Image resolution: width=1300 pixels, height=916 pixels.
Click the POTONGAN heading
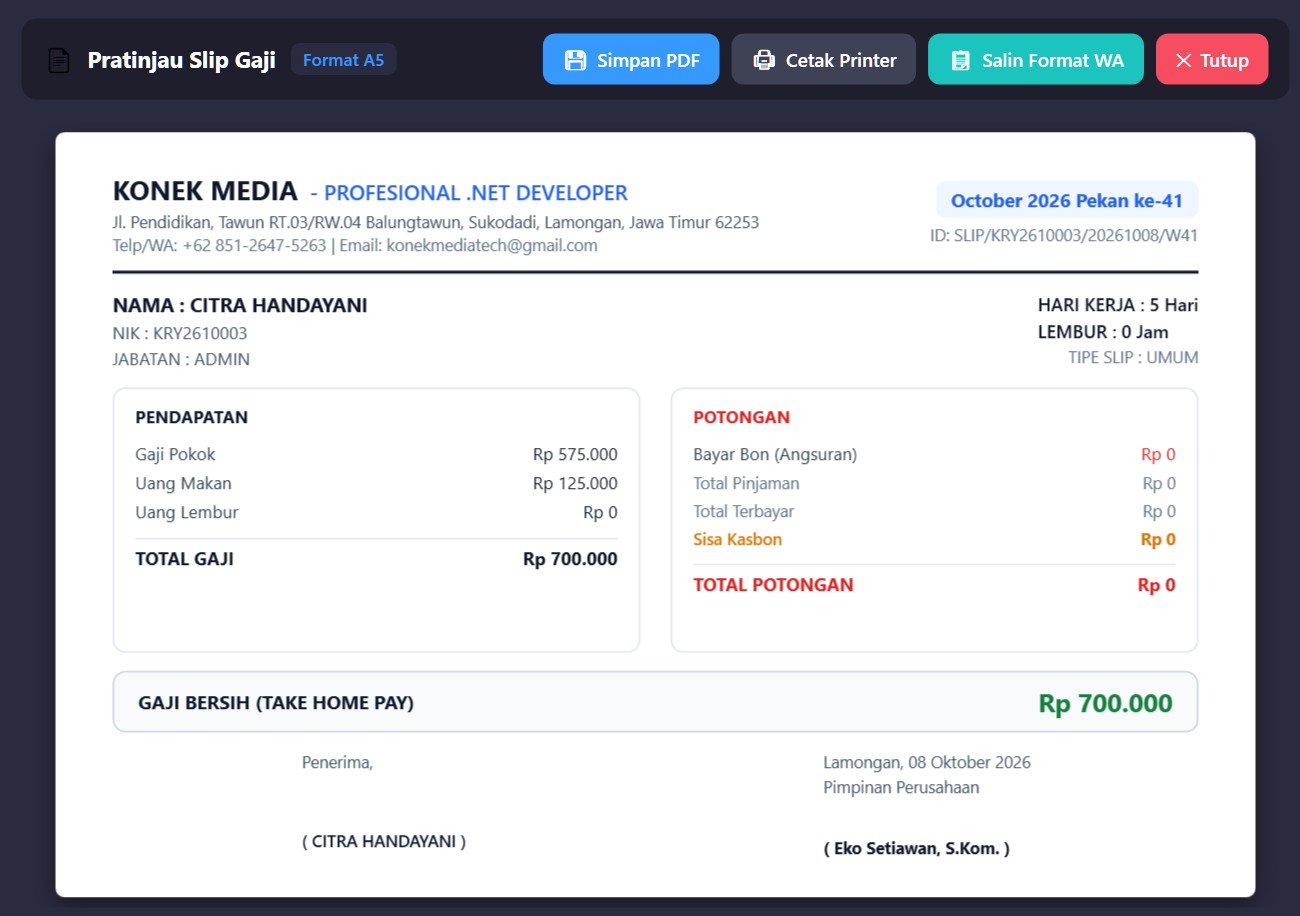point(742,417)
